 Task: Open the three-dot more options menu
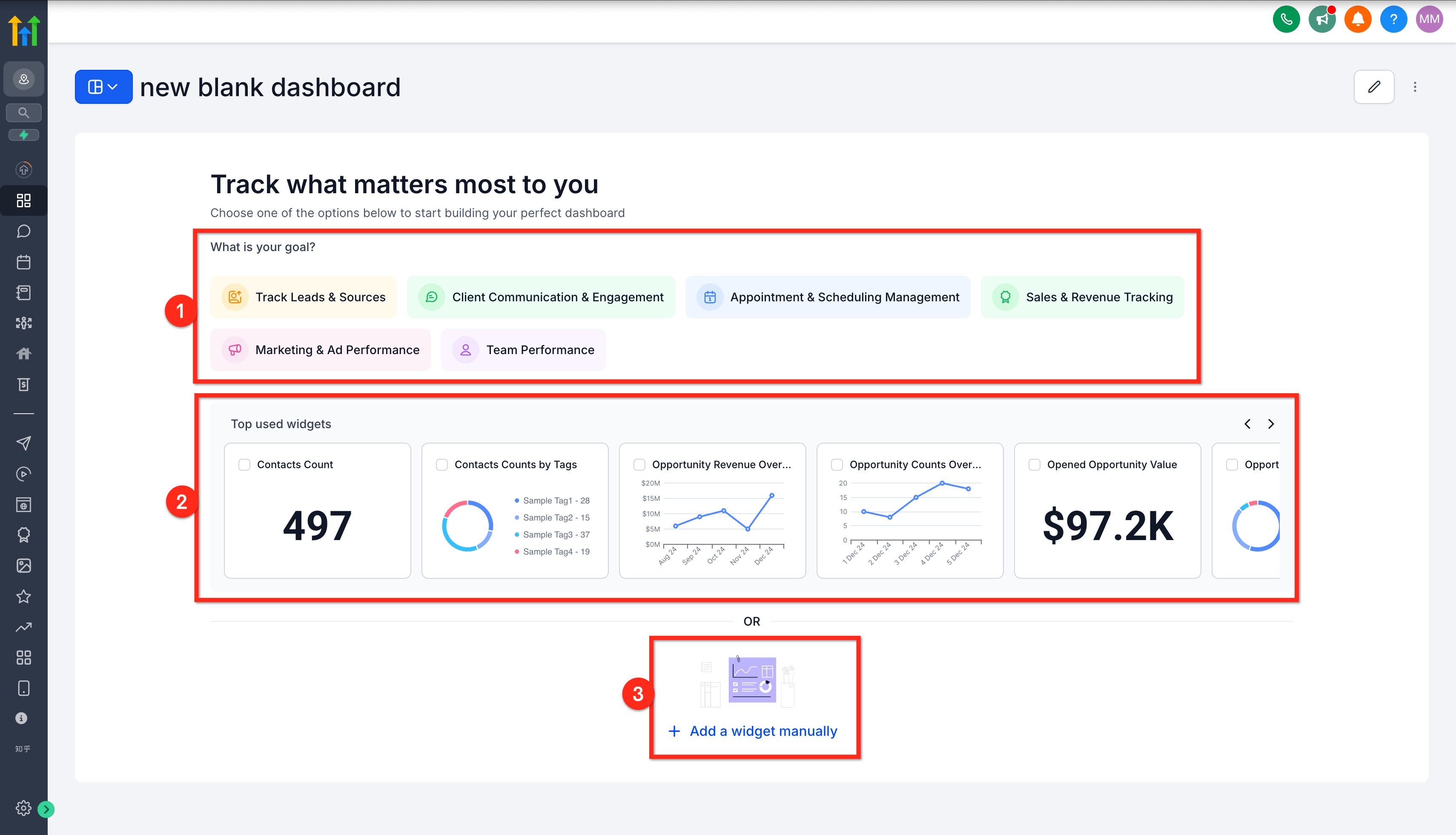click(x=1415, y=86)
